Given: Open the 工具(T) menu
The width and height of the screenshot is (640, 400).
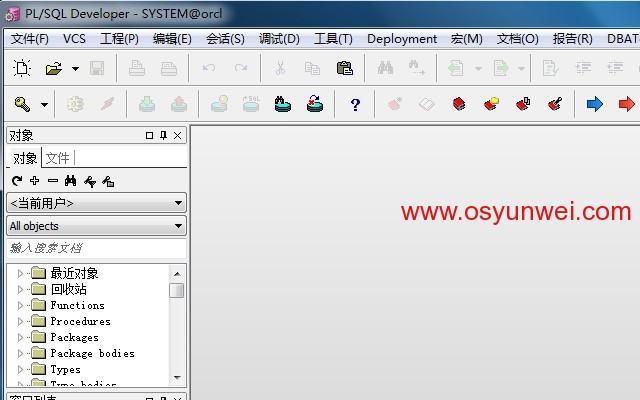Looking at the screenshot, I should 333,39.
